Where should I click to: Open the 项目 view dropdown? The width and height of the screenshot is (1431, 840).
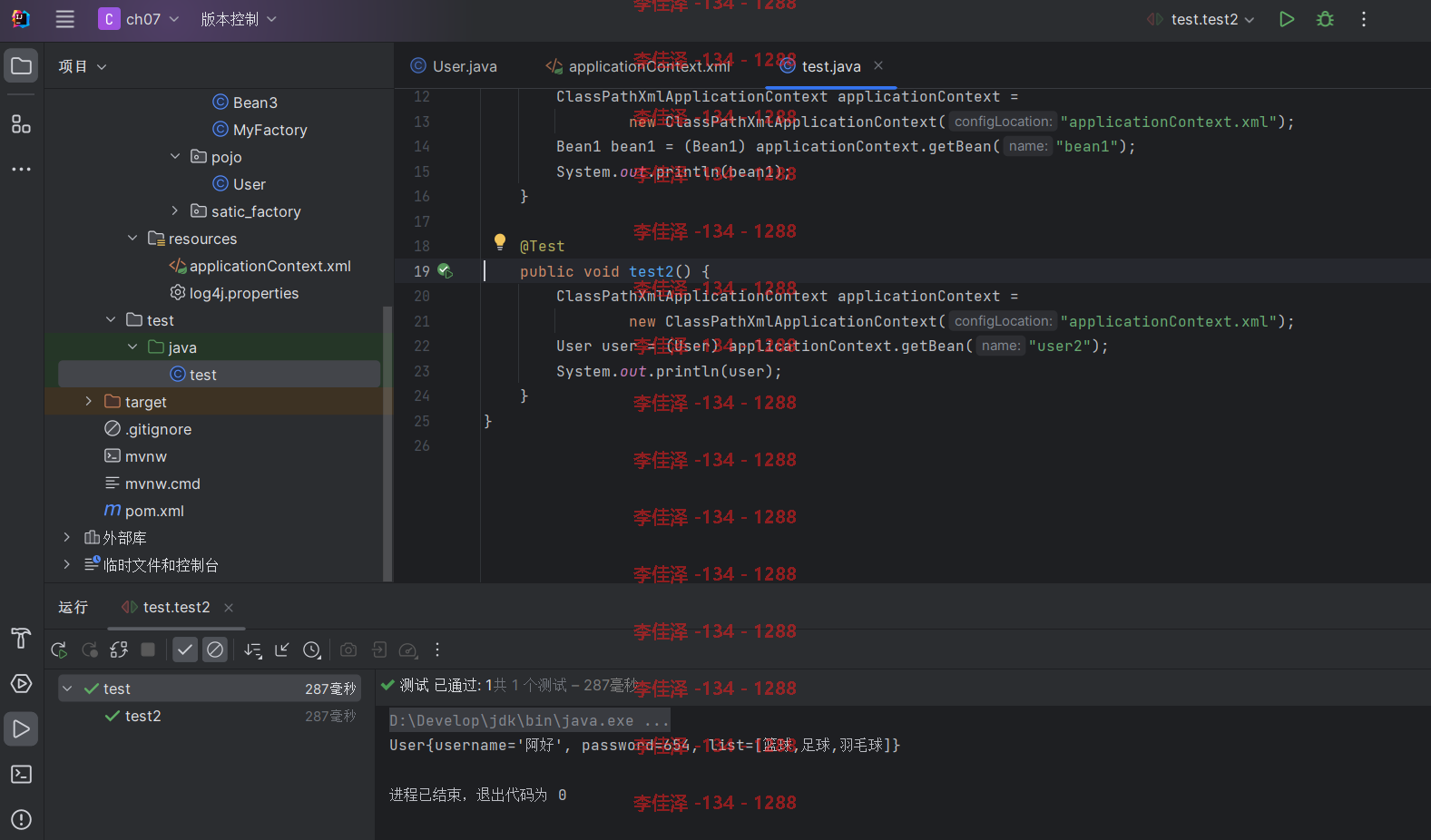(x=83, y=66)
